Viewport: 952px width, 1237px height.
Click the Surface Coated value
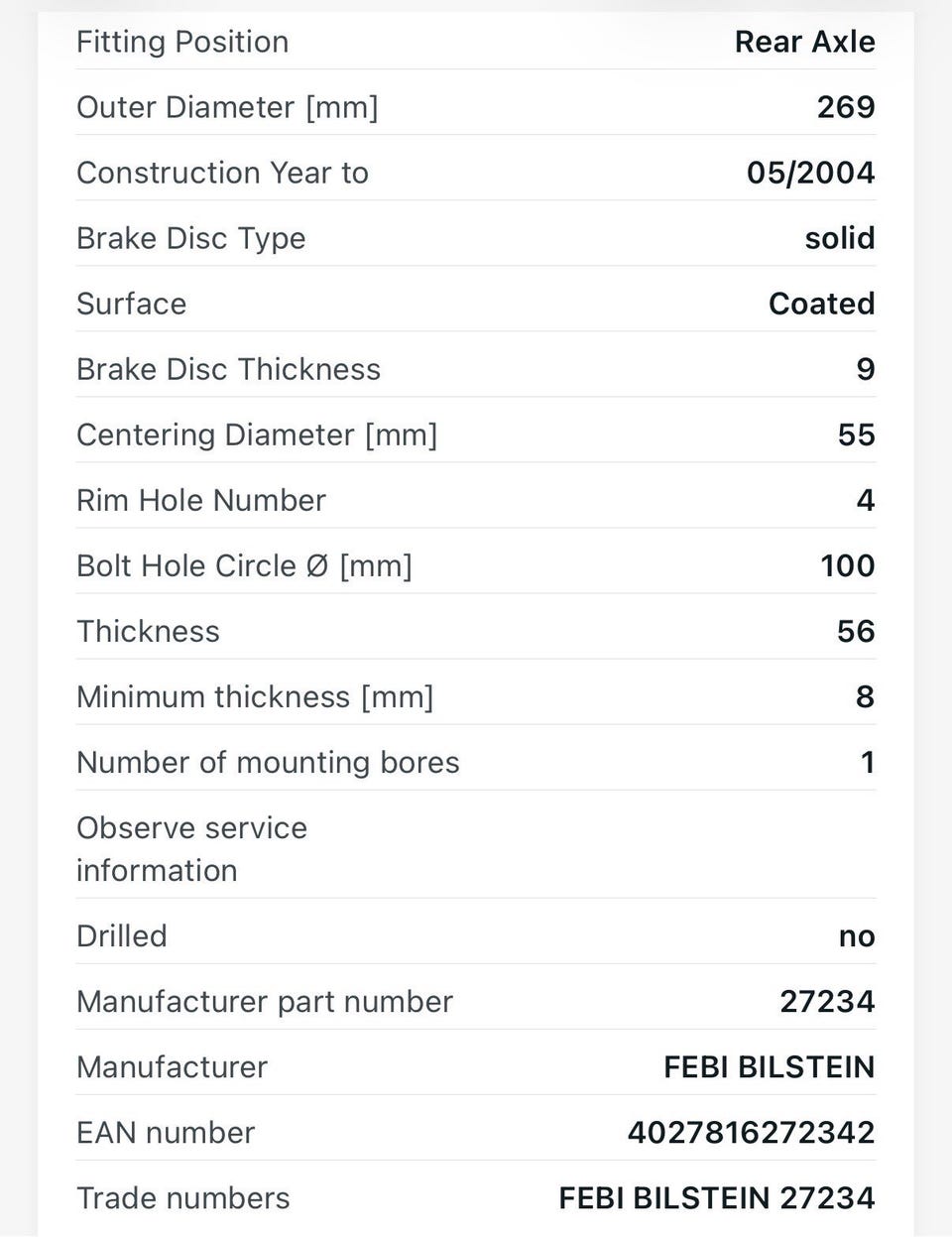[821, 304]
